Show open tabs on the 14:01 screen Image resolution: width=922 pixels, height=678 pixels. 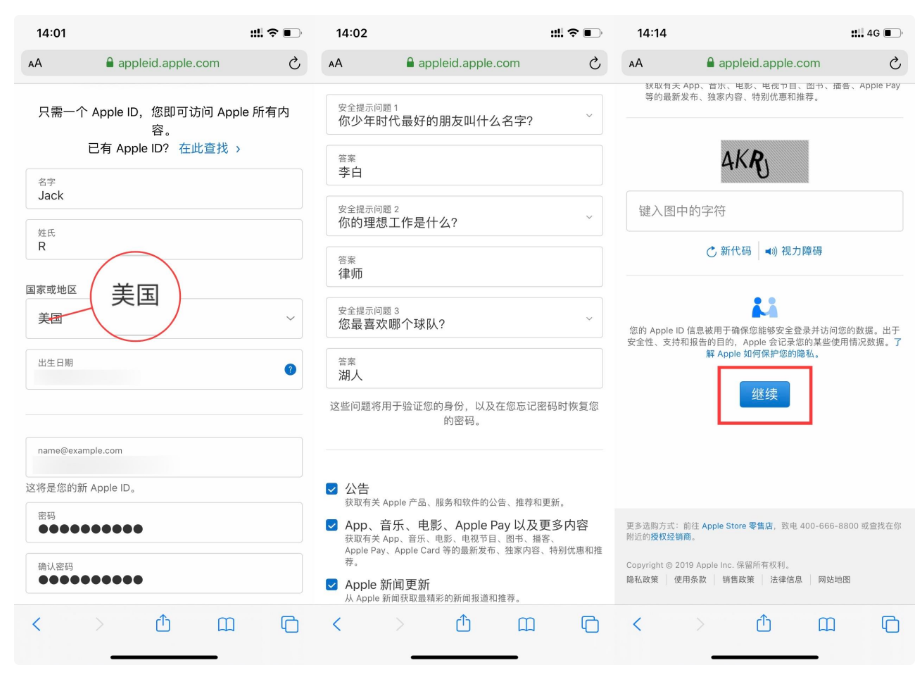tap(290, 624)
